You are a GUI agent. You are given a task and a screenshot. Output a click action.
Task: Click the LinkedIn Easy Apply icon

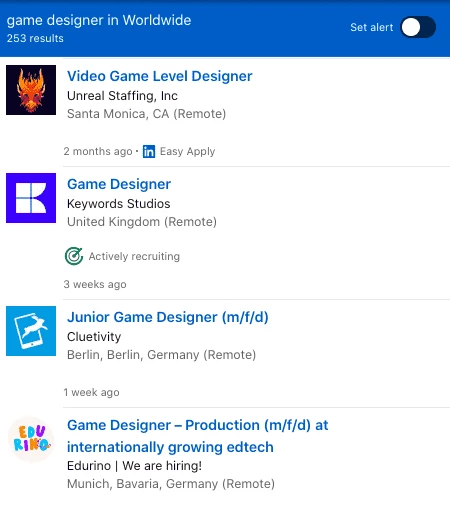pyautogui.click(x=149, y=151)
